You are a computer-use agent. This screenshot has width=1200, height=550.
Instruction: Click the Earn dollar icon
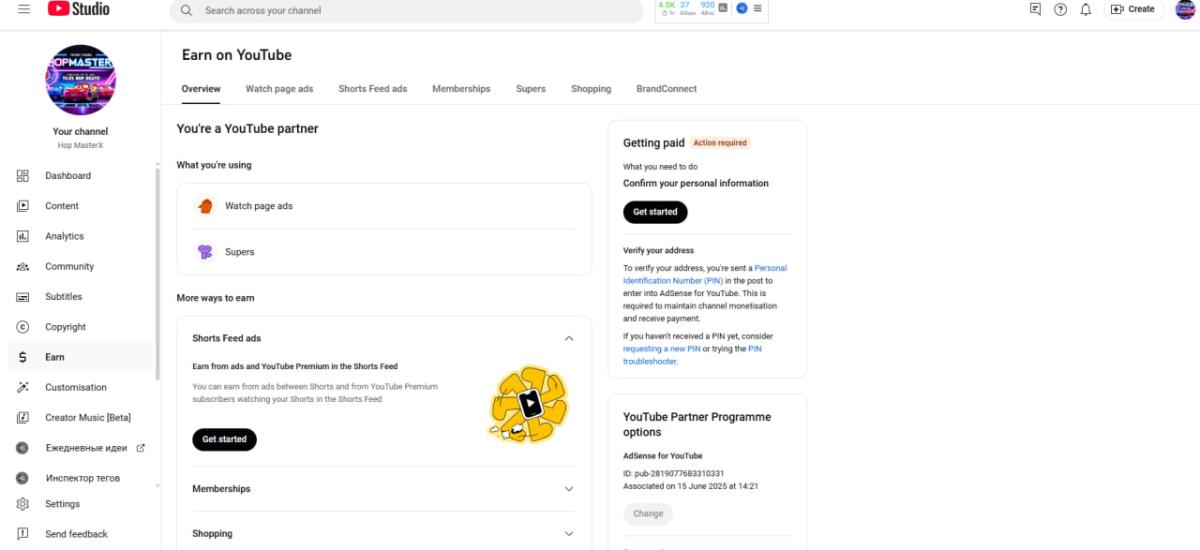point(23,357)
